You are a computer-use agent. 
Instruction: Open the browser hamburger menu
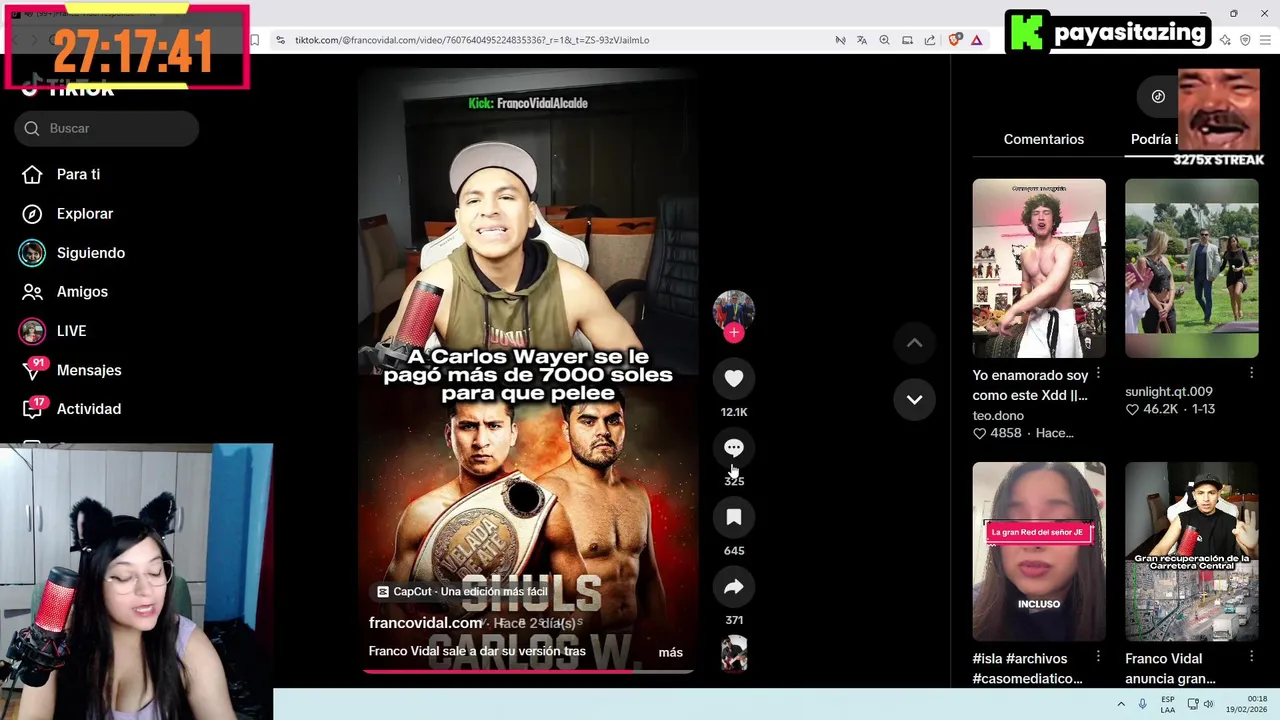point(1266,40)
